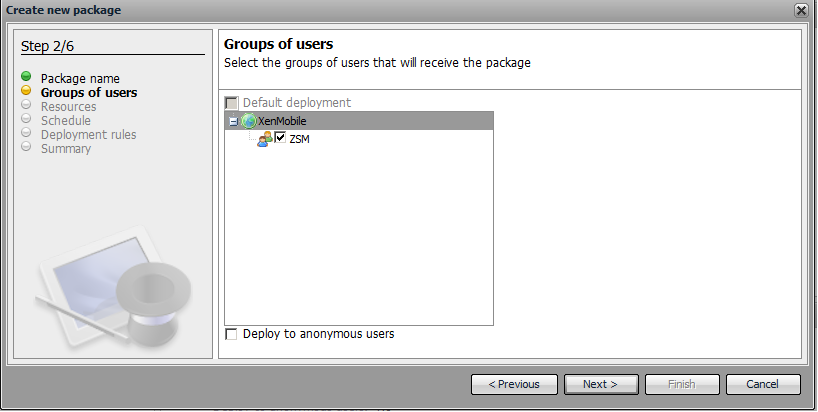Close the Create new package dialog

pos(801,9)
